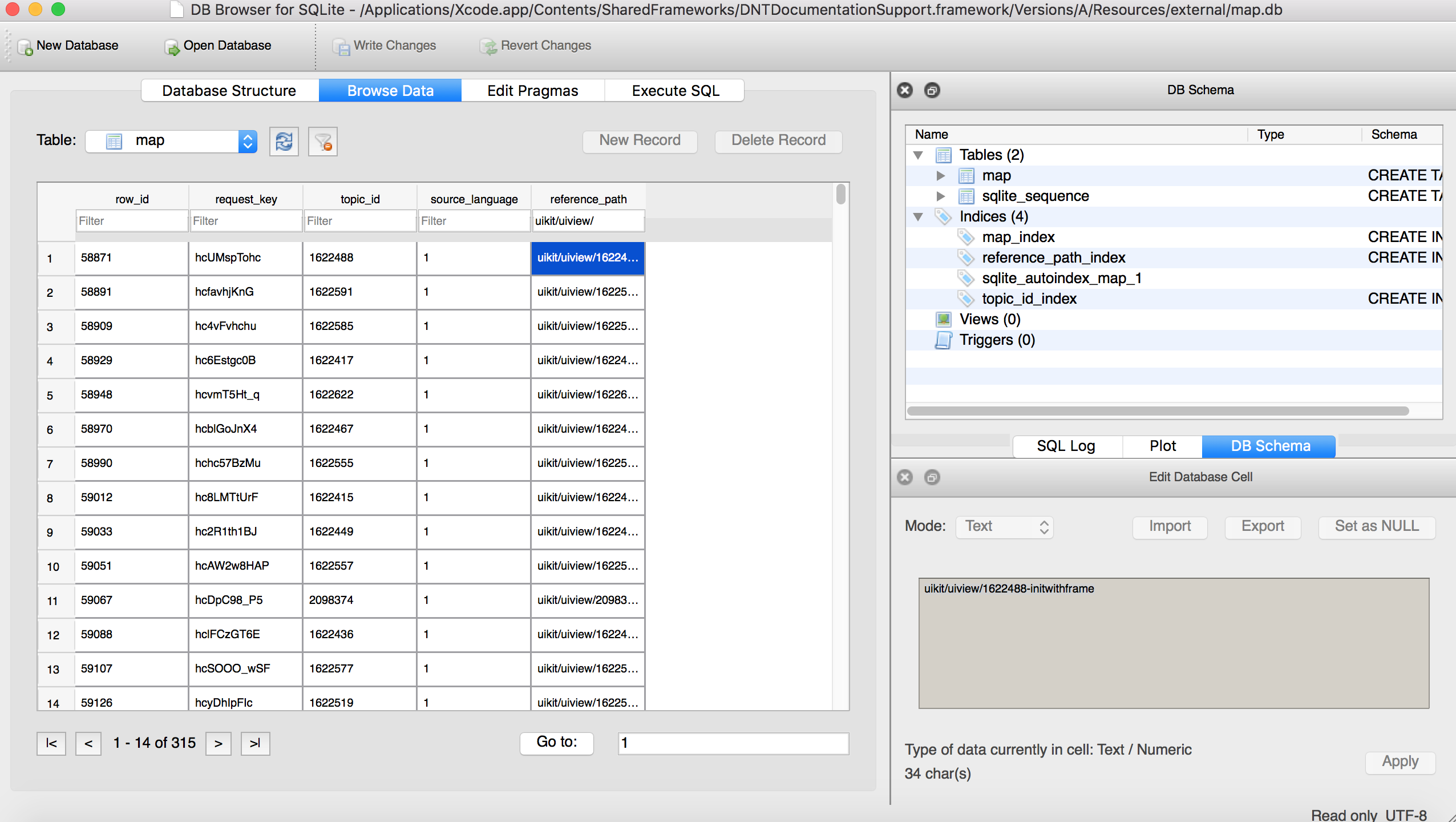Click the topic_id filter field
The image size is (1456, 822).
[x=359, y=221]
